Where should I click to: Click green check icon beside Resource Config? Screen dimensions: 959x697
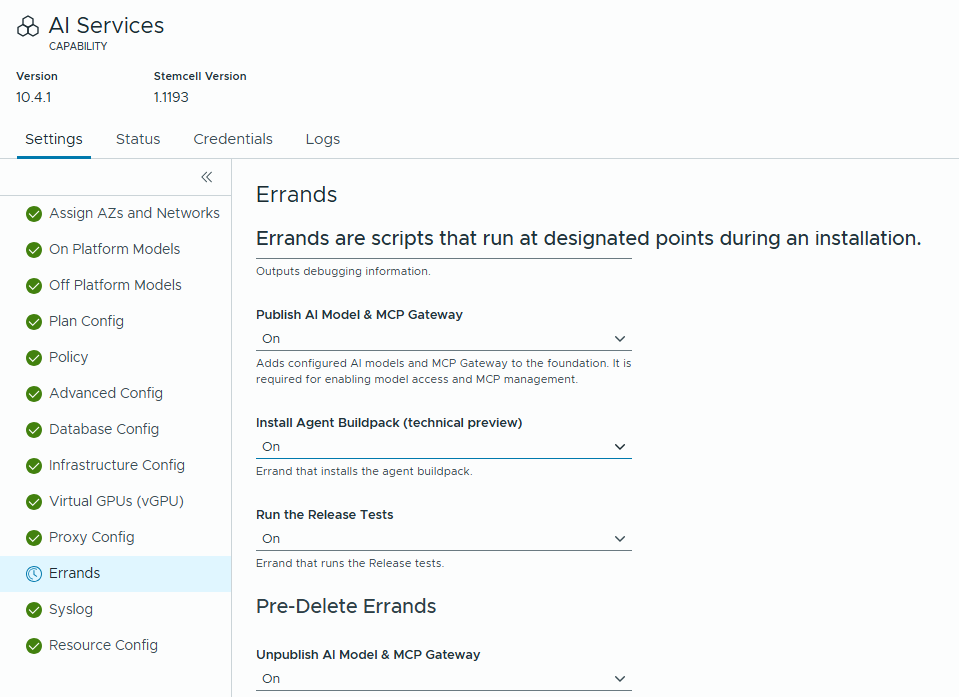click(34, 646)
